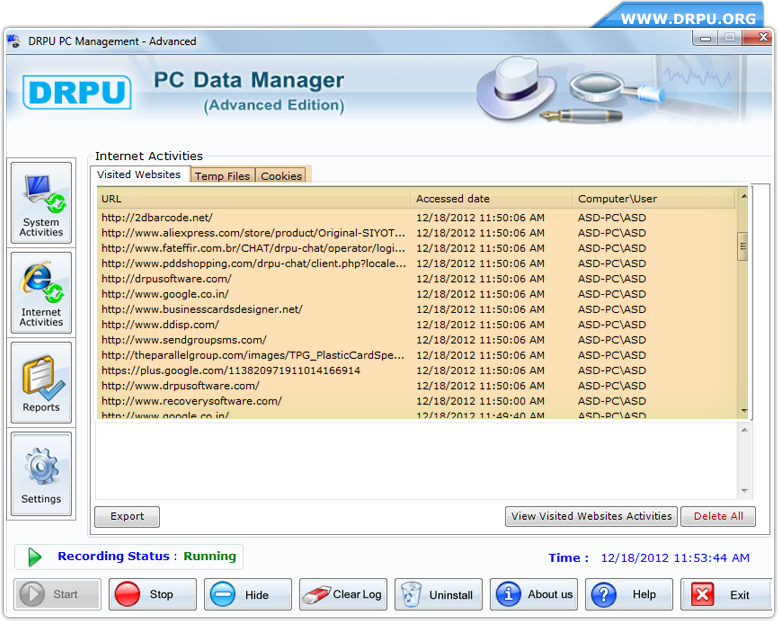778x621 pixels.
Task: Exit the application with Exit button
Action: [x=724, y=594]
